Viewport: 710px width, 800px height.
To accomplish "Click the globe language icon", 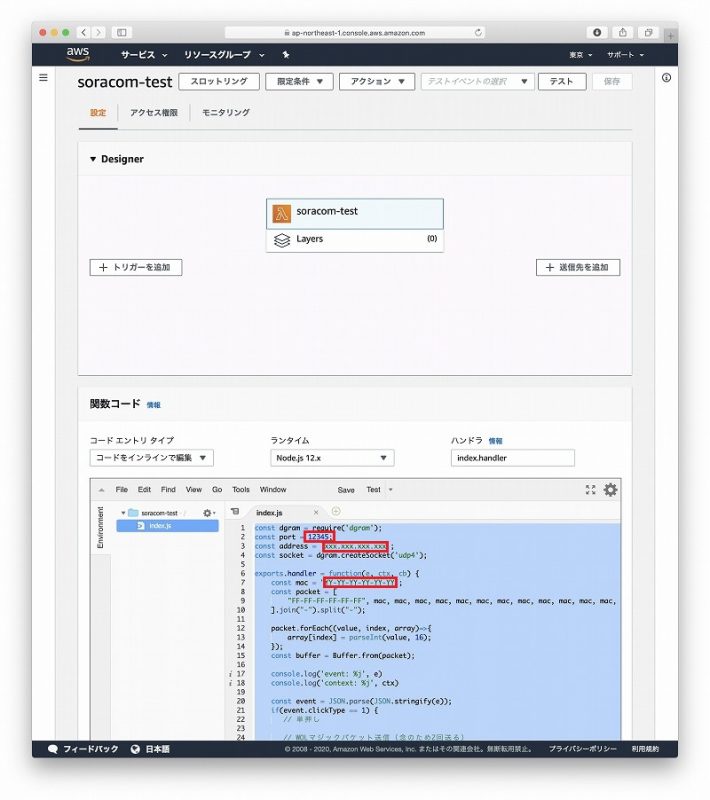I will [135, 749].
